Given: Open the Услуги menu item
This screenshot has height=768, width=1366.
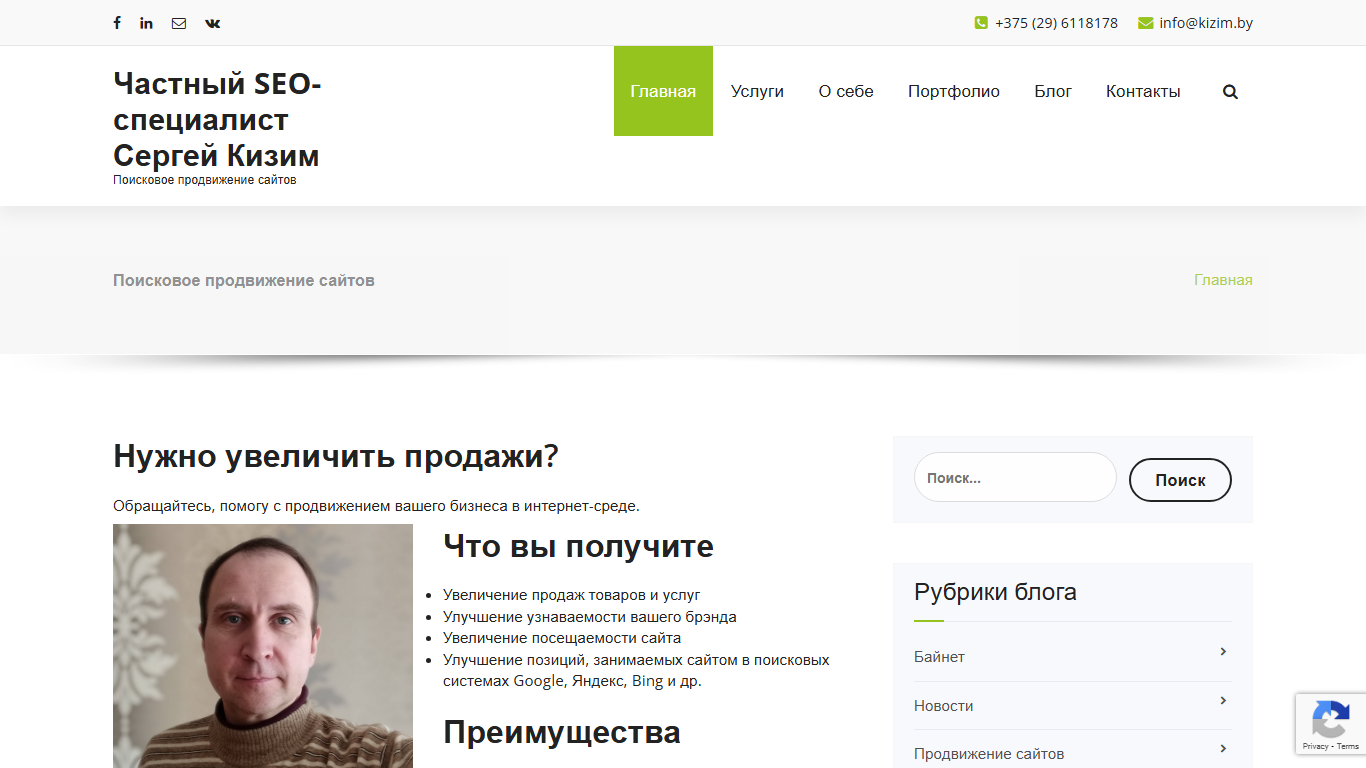Looking at the screenshot, I should [x=757, y=91].
